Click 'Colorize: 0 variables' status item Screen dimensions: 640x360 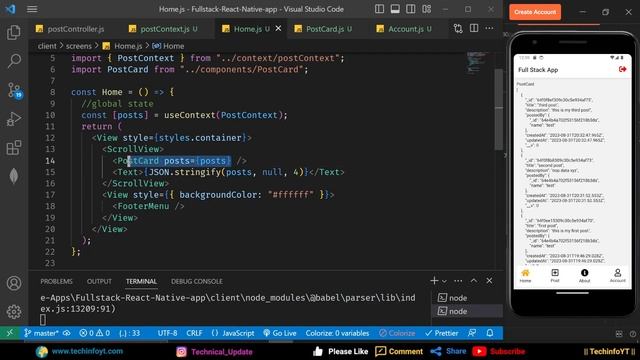[337, 333]
